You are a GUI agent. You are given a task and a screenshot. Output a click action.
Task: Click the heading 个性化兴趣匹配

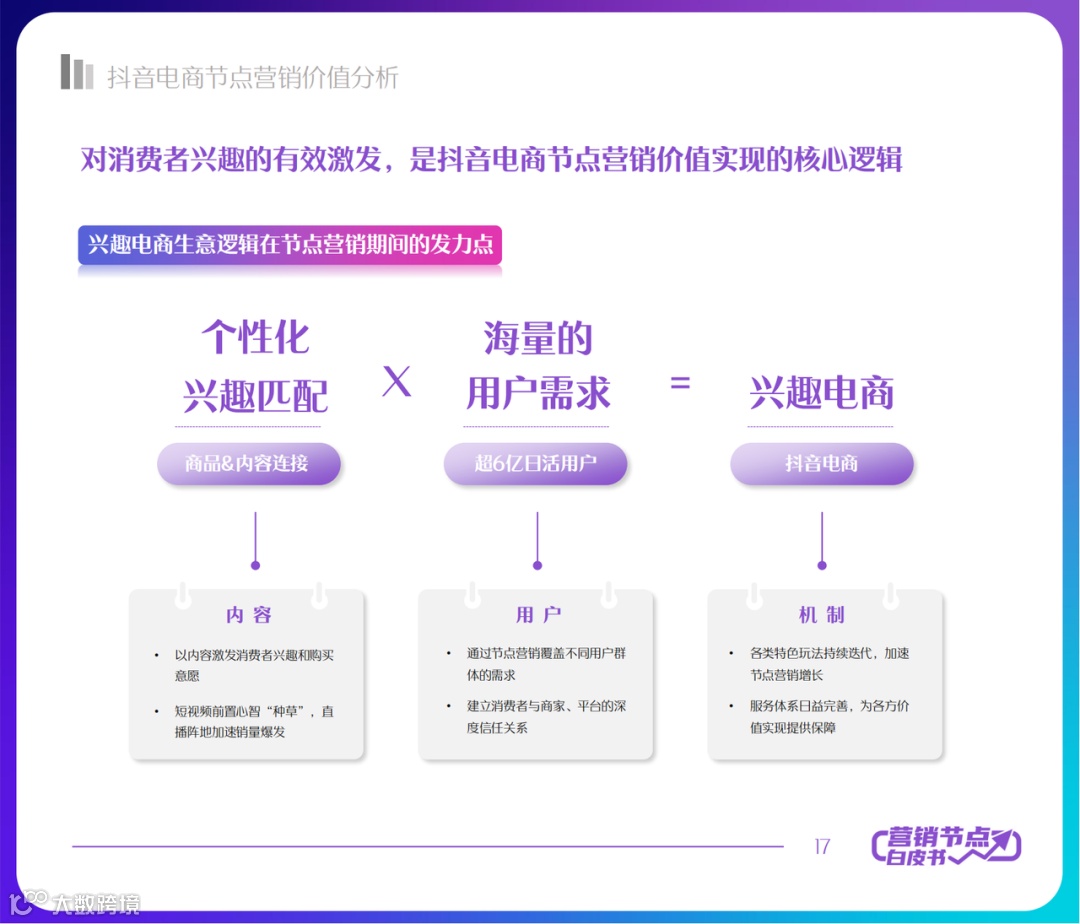click(255, 366)
